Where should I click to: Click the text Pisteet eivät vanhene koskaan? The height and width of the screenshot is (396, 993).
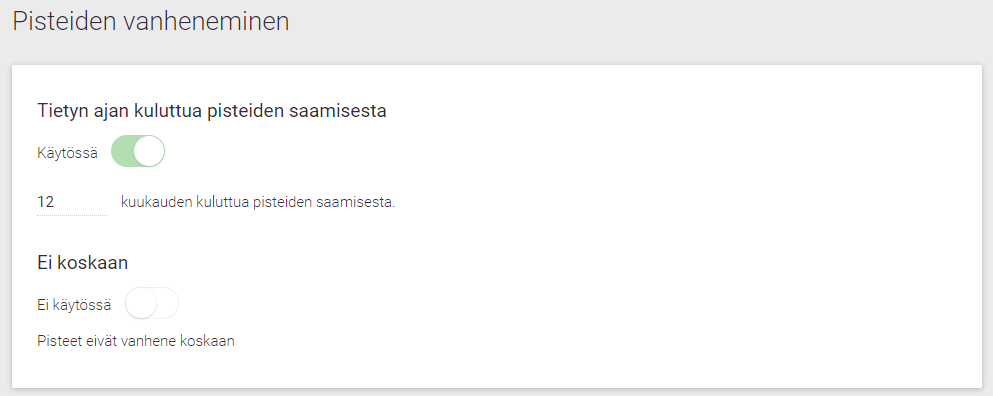136,341
